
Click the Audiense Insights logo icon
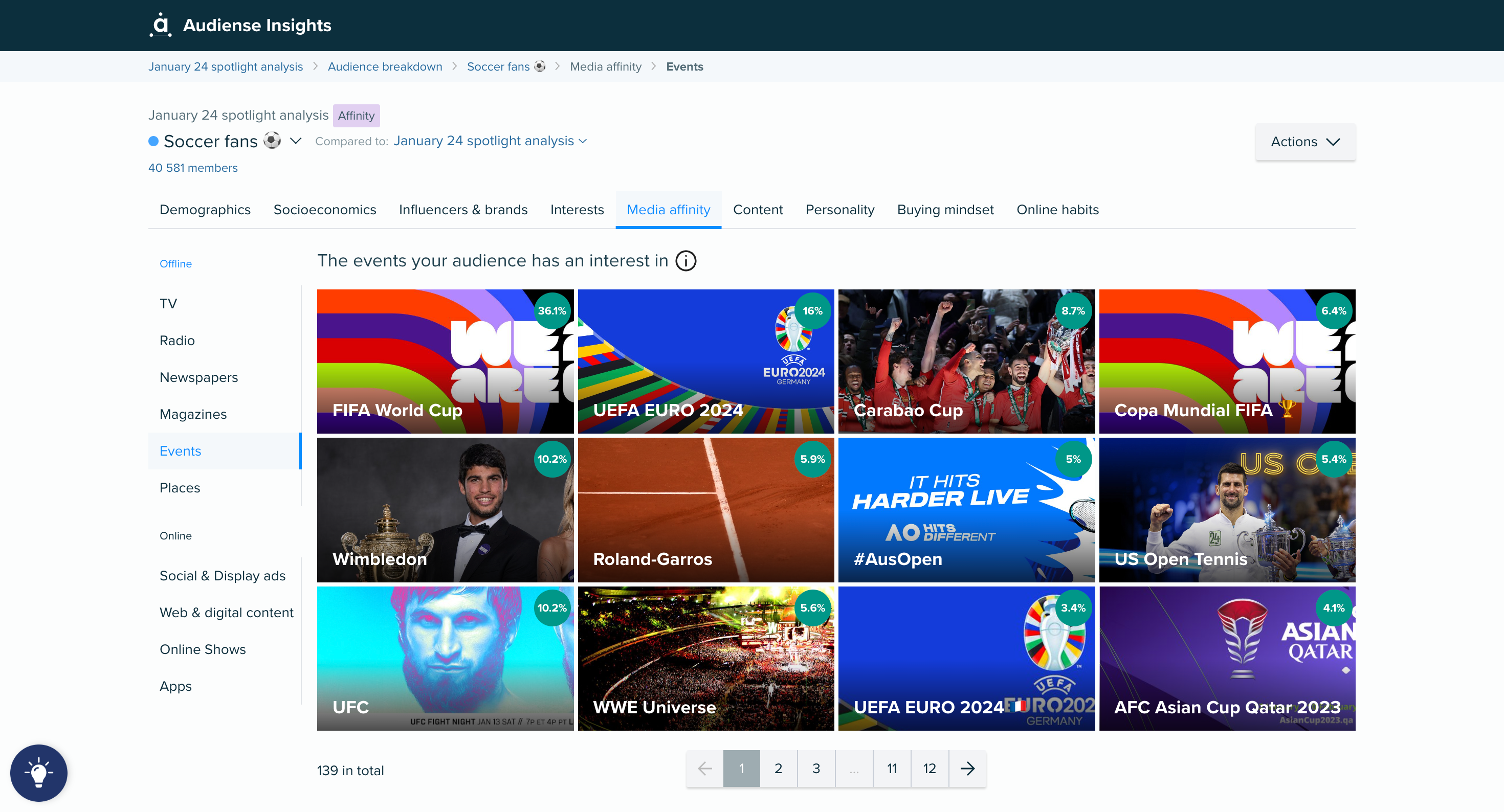(x=159, y=24)
